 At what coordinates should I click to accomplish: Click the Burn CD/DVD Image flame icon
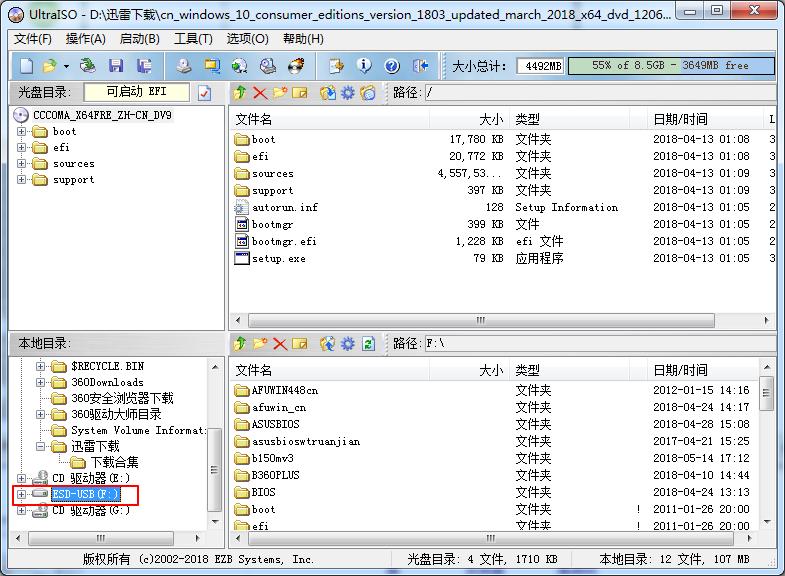[296, 66]
